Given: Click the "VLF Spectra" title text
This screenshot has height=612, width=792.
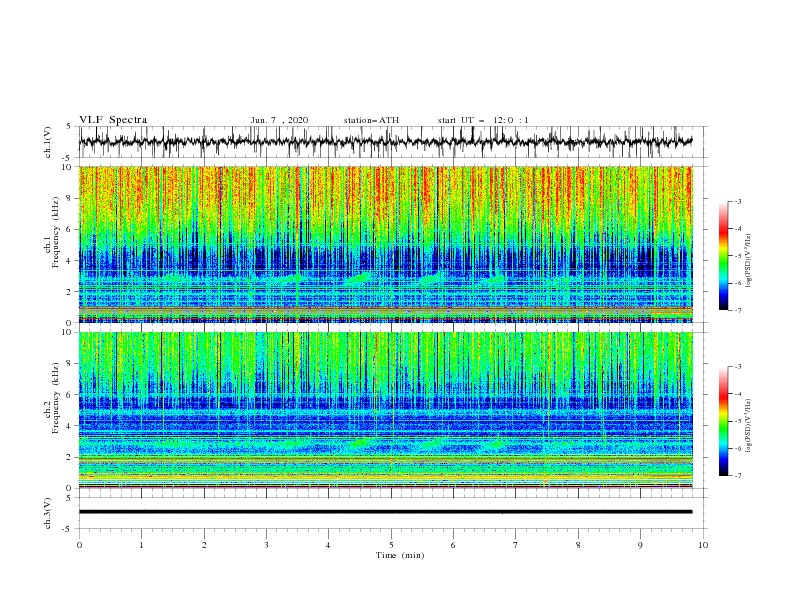Looking at the screenshot, I should click(x=113, y=120).
